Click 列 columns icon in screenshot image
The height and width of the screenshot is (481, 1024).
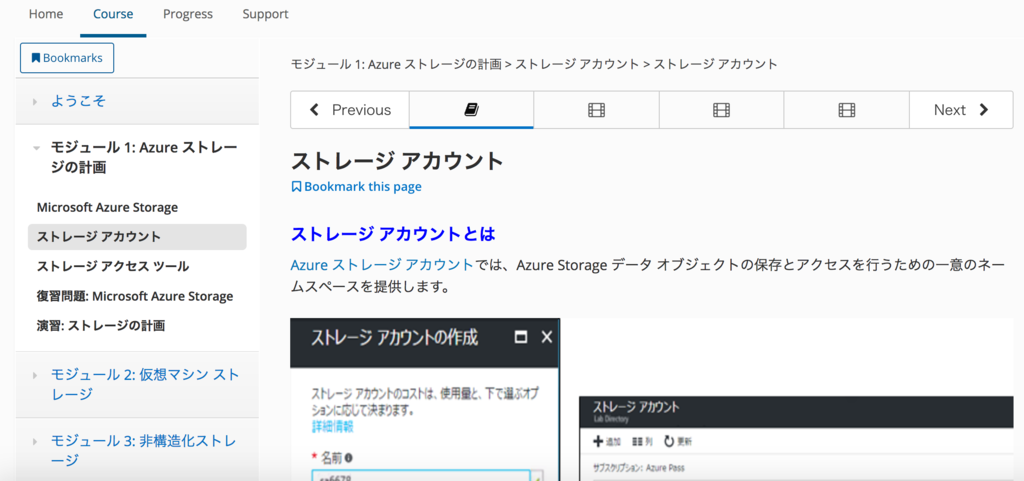coord(639,442)
